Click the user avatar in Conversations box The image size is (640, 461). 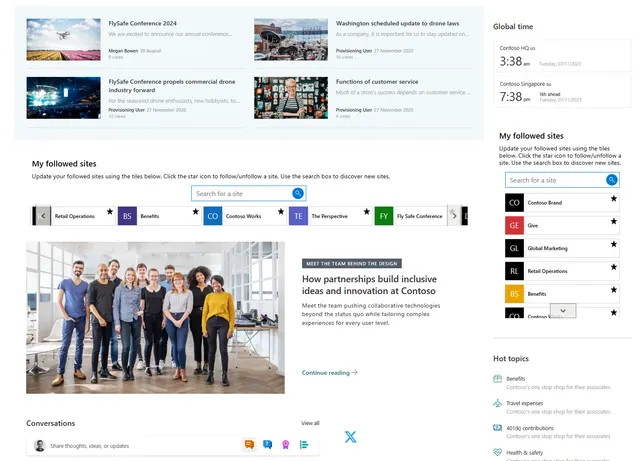[40, 445]
